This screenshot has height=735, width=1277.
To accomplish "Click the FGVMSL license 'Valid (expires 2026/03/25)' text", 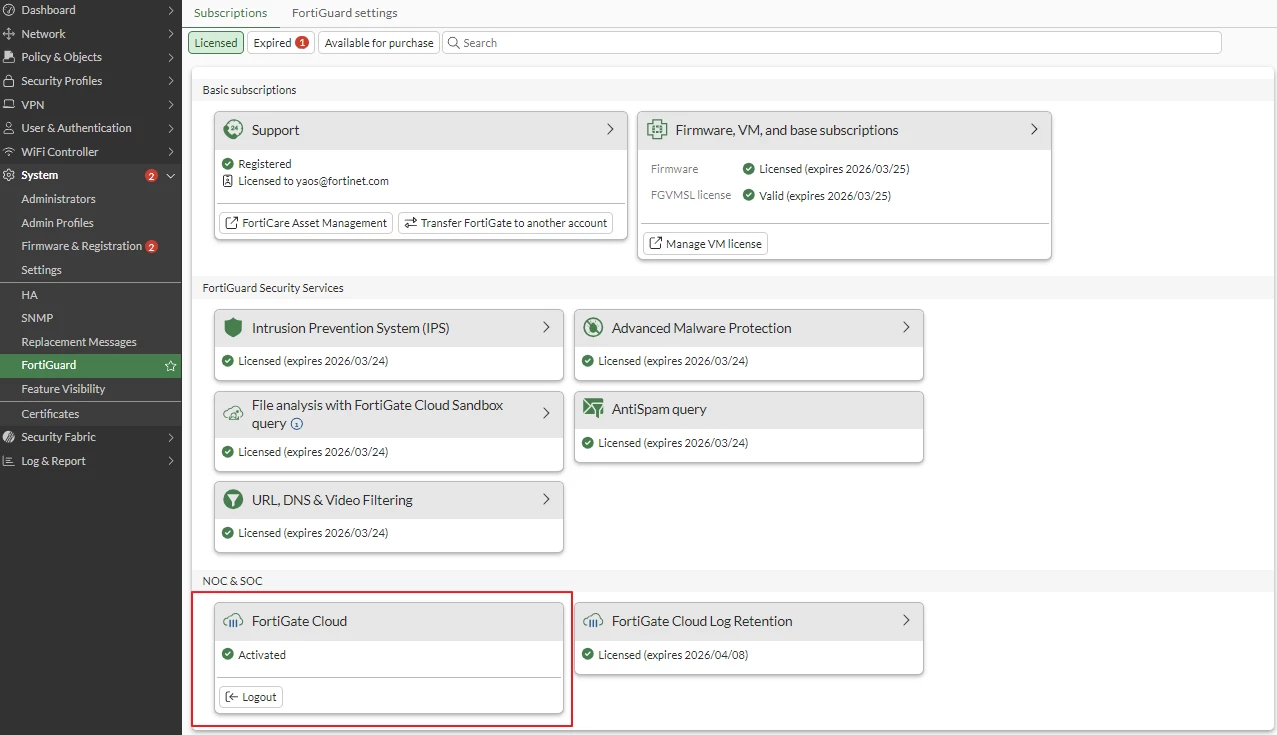I will (825, 196).
